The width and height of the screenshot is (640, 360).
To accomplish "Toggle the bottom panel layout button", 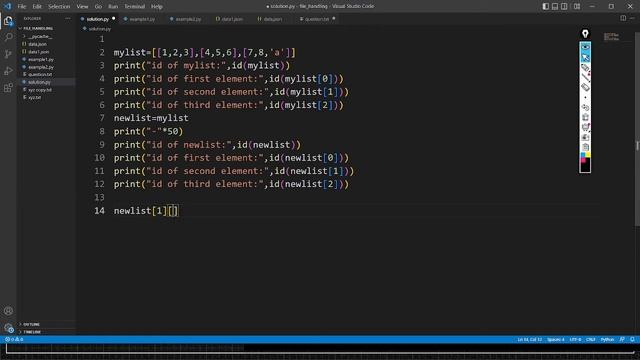I will tap(555, 6).
